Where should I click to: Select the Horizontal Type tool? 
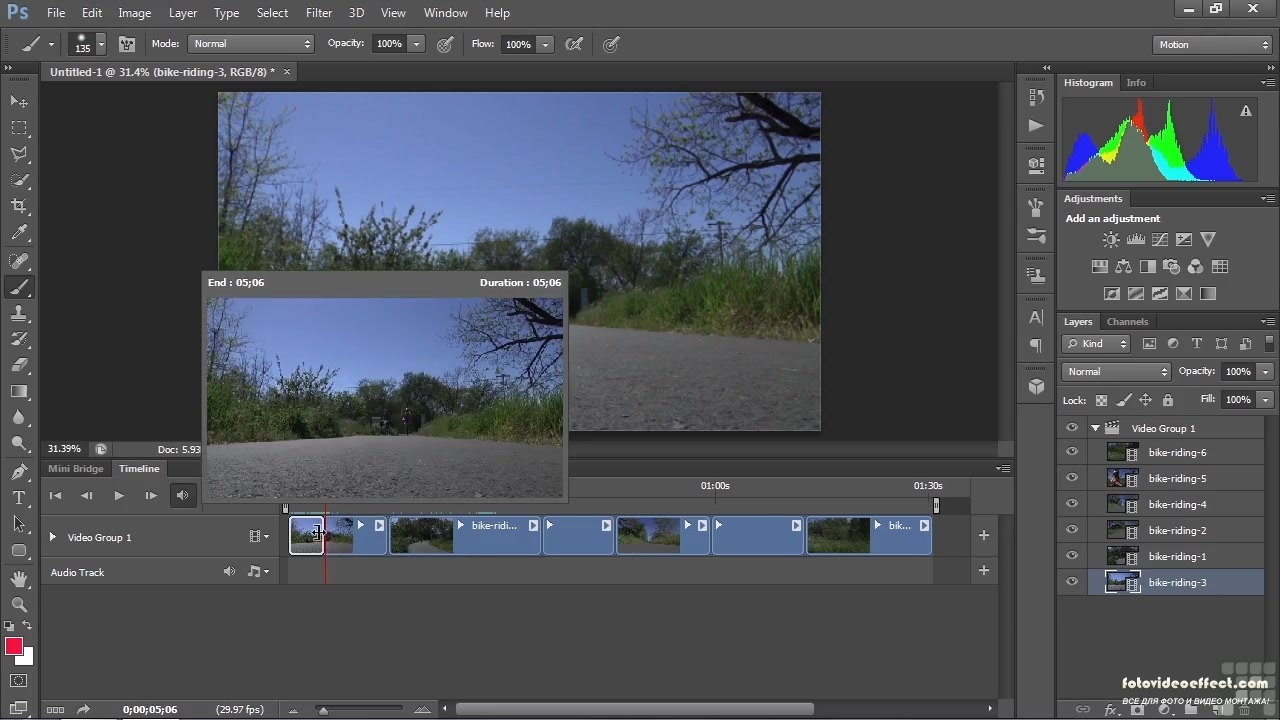[x=19, y=497]
